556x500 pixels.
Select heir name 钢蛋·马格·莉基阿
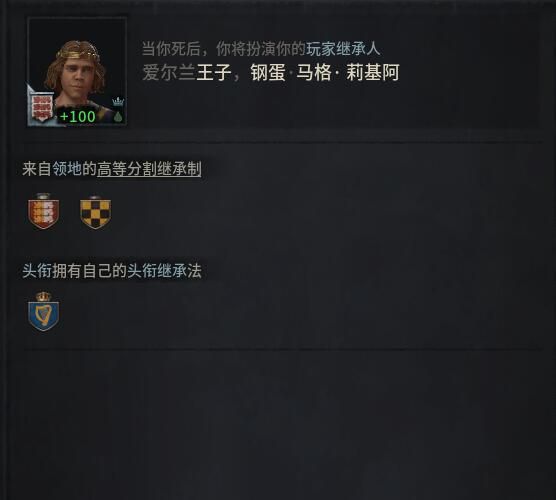(x=325, y=72)
